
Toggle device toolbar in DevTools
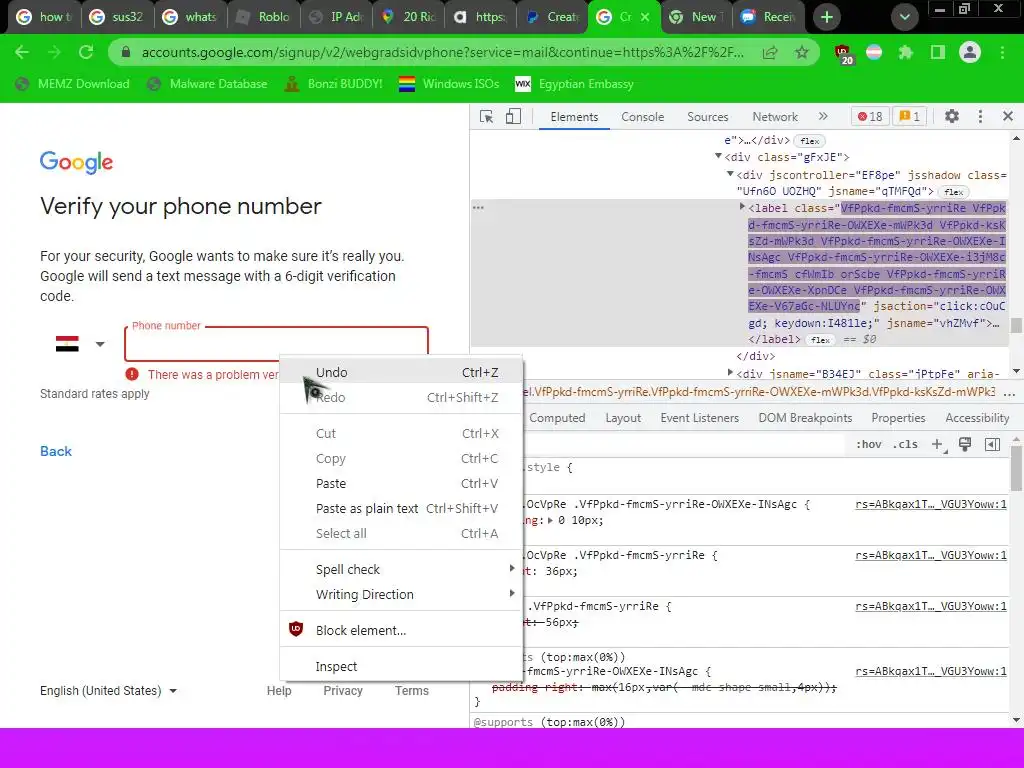513,117
